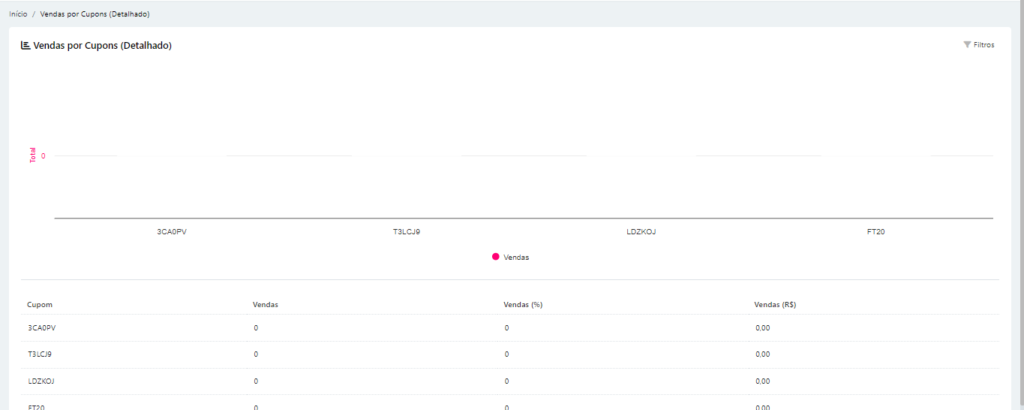The width and height of the screenshot is (1024, 410).
Task: Click the LDZKOJ label on chart axis
Action: 641,231
